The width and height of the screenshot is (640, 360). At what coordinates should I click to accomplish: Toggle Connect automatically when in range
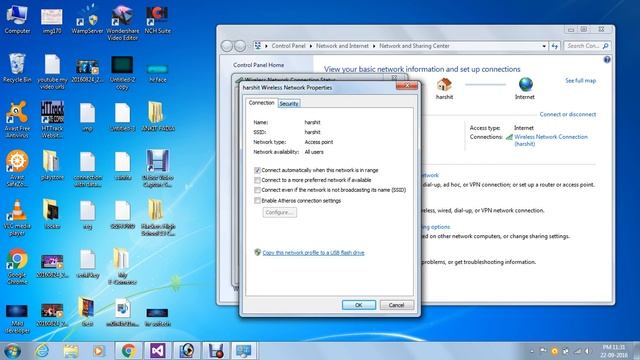[257, 170]
